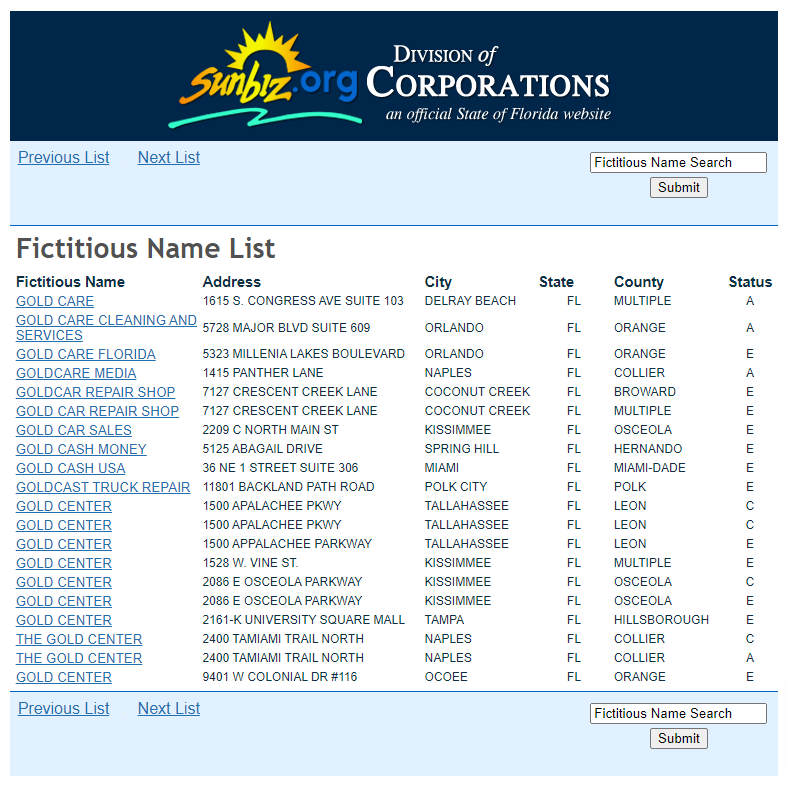The height and width of the screenshot is (789, 786).
Task: Click the BROWARD county cell
Action: [x=645, y=392]
